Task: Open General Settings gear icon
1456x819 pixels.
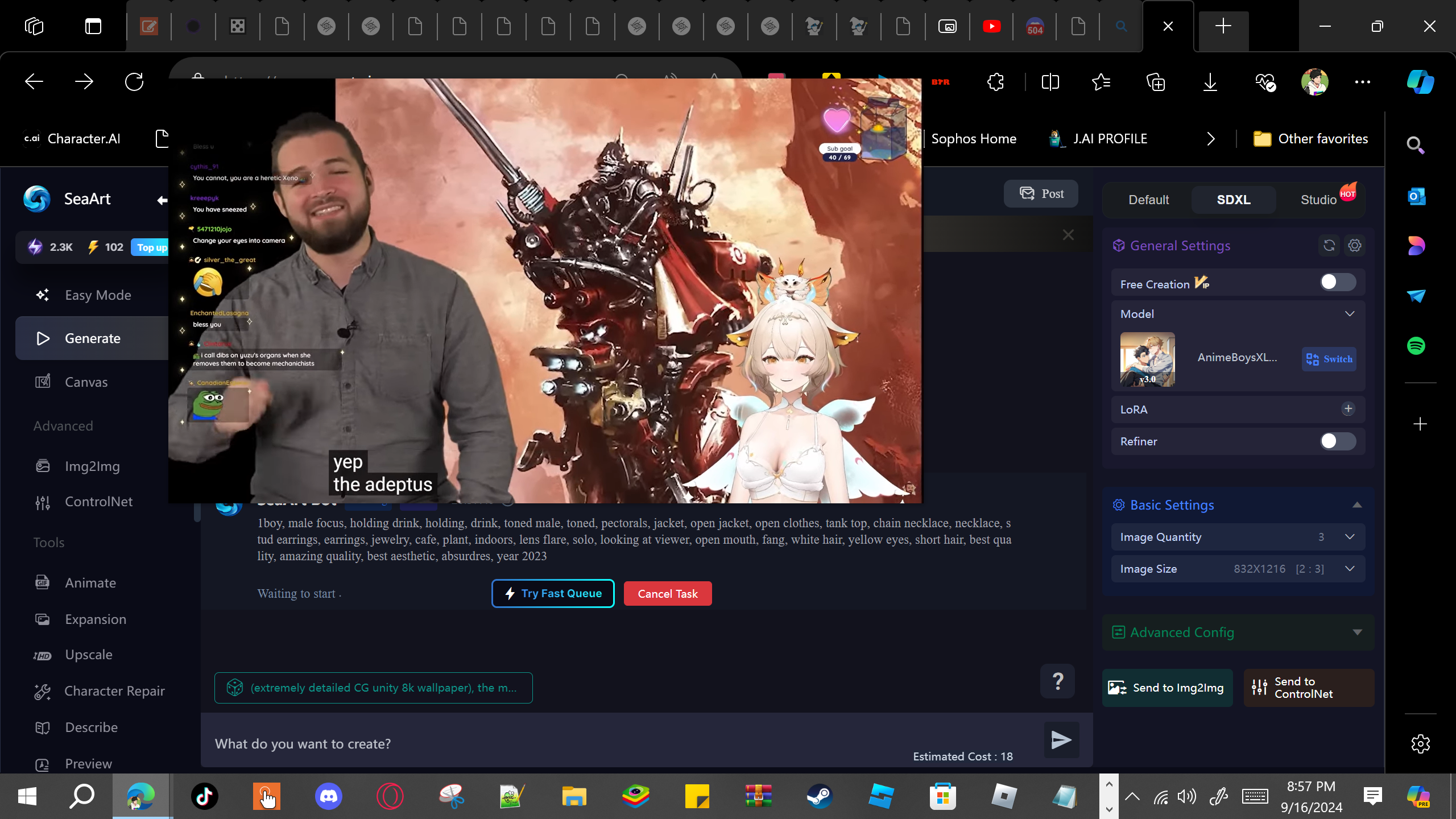Action: click(1355, 246)
